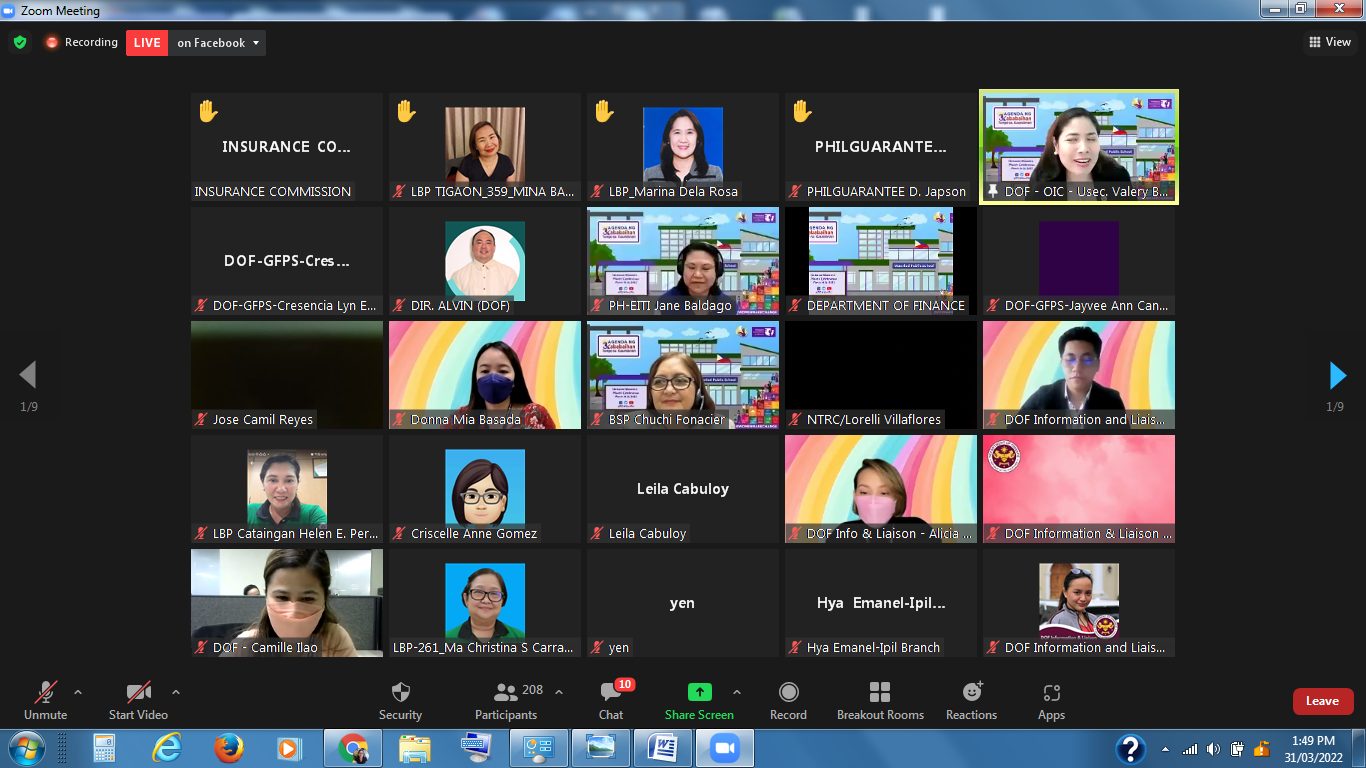Toggle Start Video camera icon
The width and height of the screenshot is (1366, 768).
point(138,692)
